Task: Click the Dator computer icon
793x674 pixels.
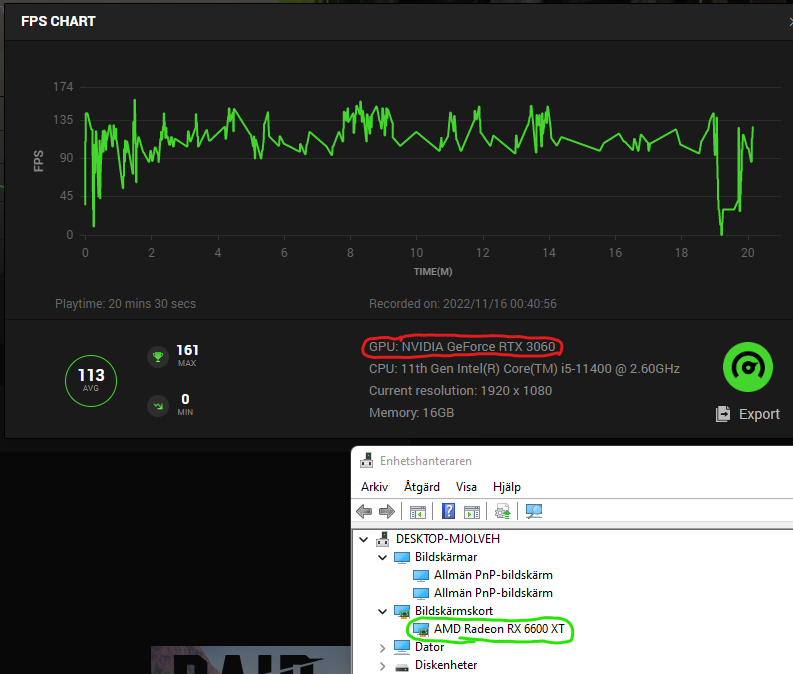Action: tap(402, 647)
